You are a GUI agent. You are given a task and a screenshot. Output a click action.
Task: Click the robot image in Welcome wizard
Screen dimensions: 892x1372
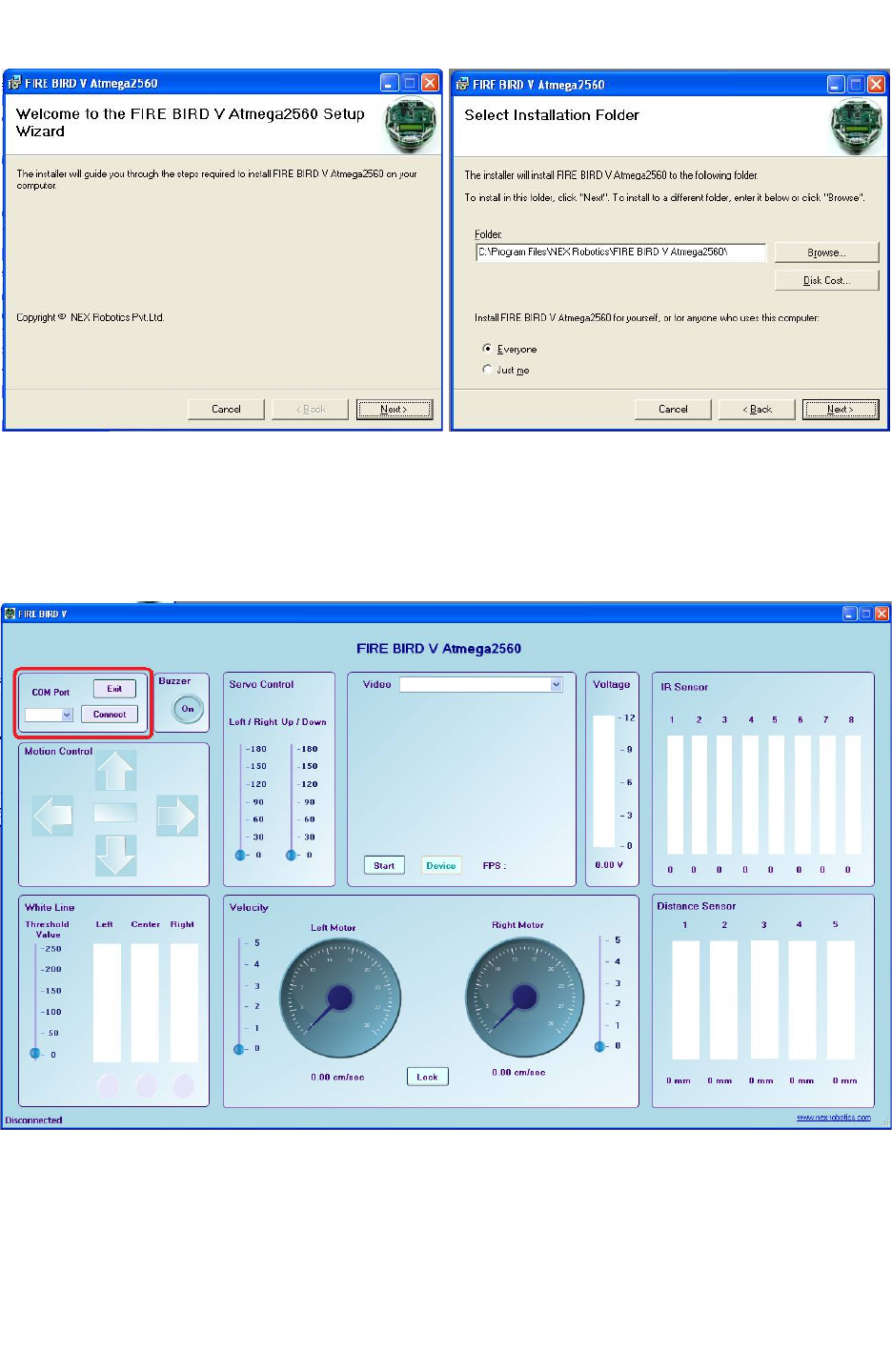[x=411, y=126]
